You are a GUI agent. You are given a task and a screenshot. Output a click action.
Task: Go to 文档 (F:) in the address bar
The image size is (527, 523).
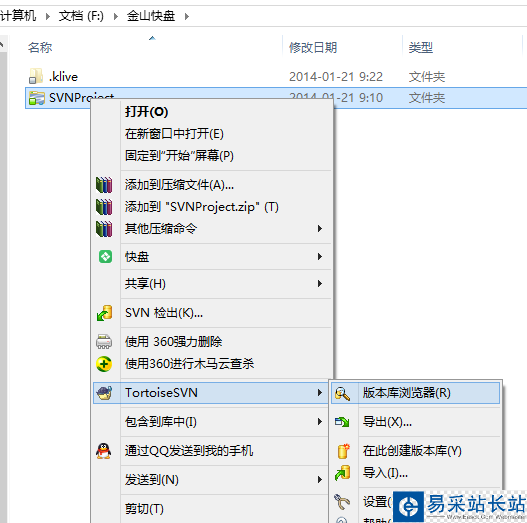point(81,16)
